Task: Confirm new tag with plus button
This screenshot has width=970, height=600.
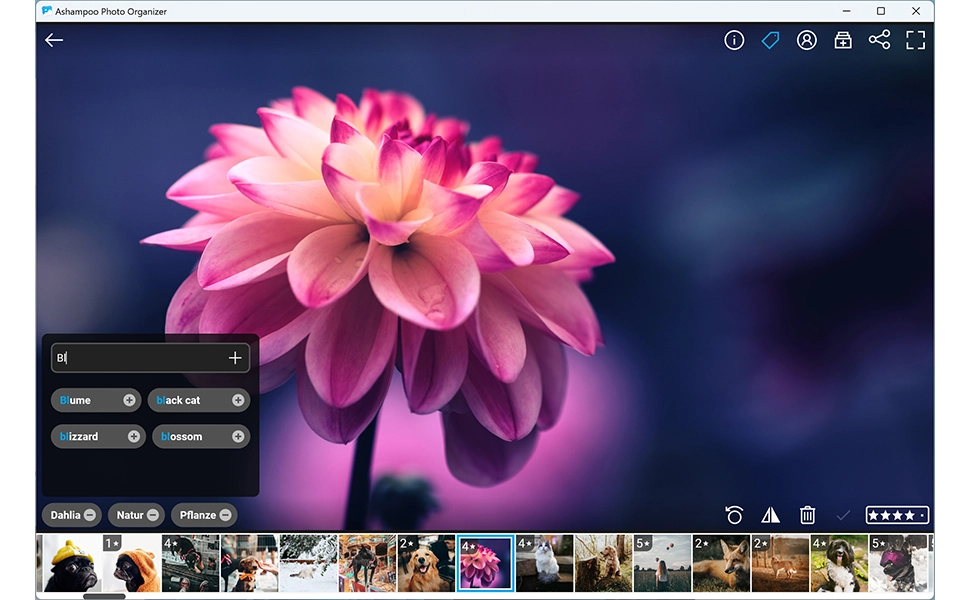Action: click(x=236, y=357)
